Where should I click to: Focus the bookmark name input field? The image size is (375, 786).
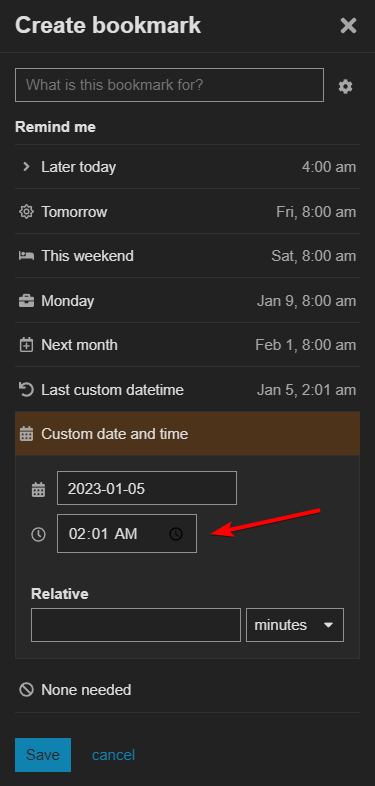(x=169, y=85)
